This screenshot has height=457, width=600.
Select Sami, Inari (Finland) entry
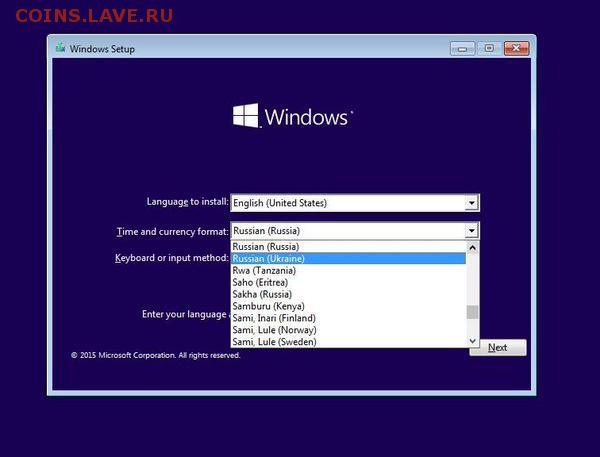click(x=348, y=318)
